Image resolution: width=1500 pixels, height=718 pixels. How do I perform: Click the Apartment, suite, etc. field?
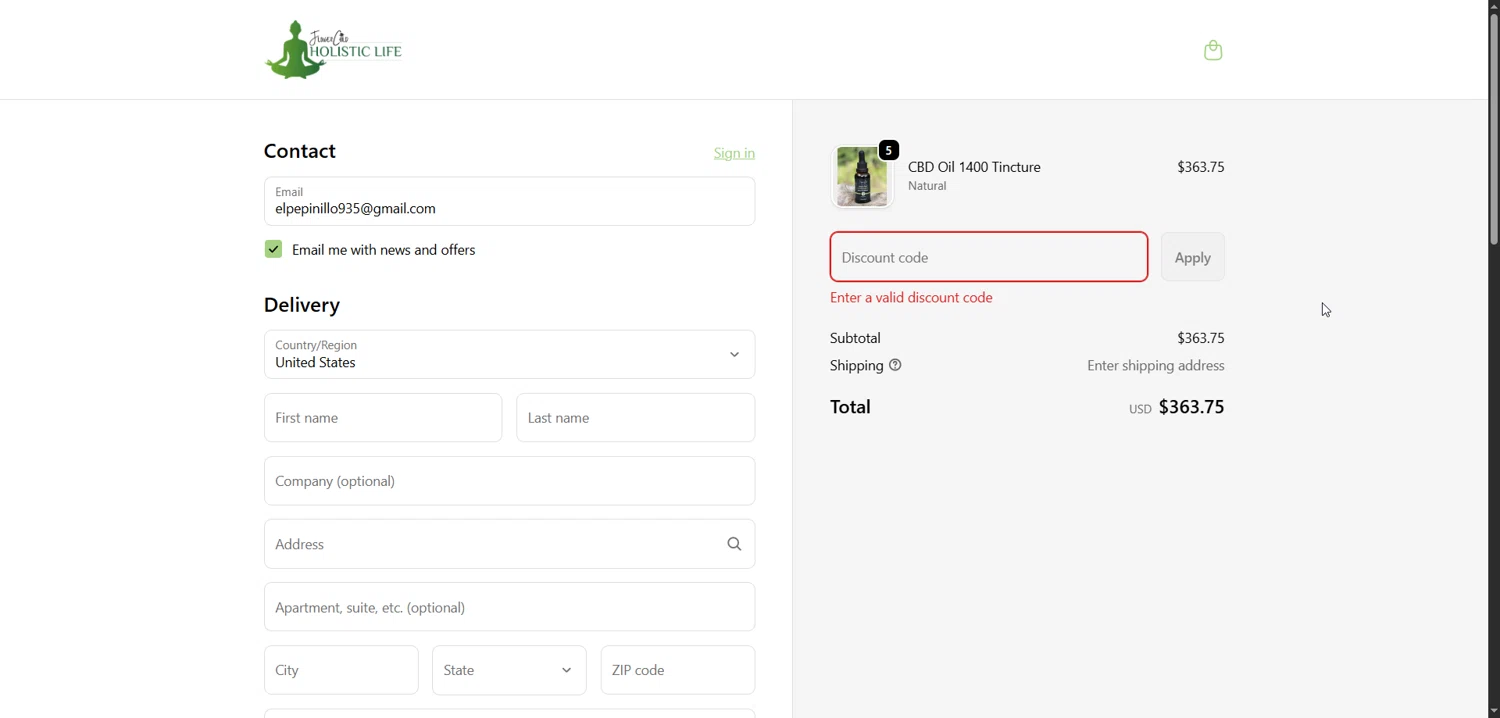(x=509, y=607)
